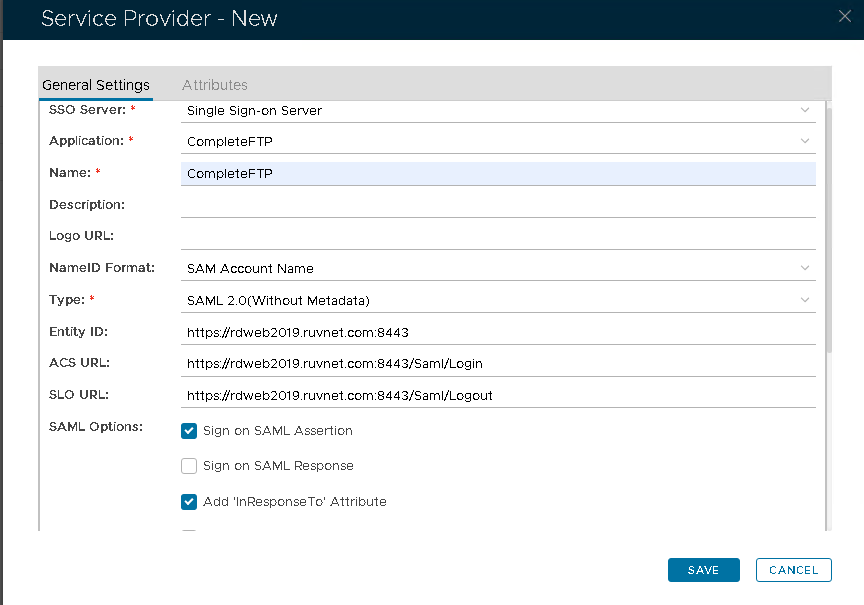Expand the NameID Format dropdown
The height and width of the screenshot is (605, 864).
click(498, 268)
